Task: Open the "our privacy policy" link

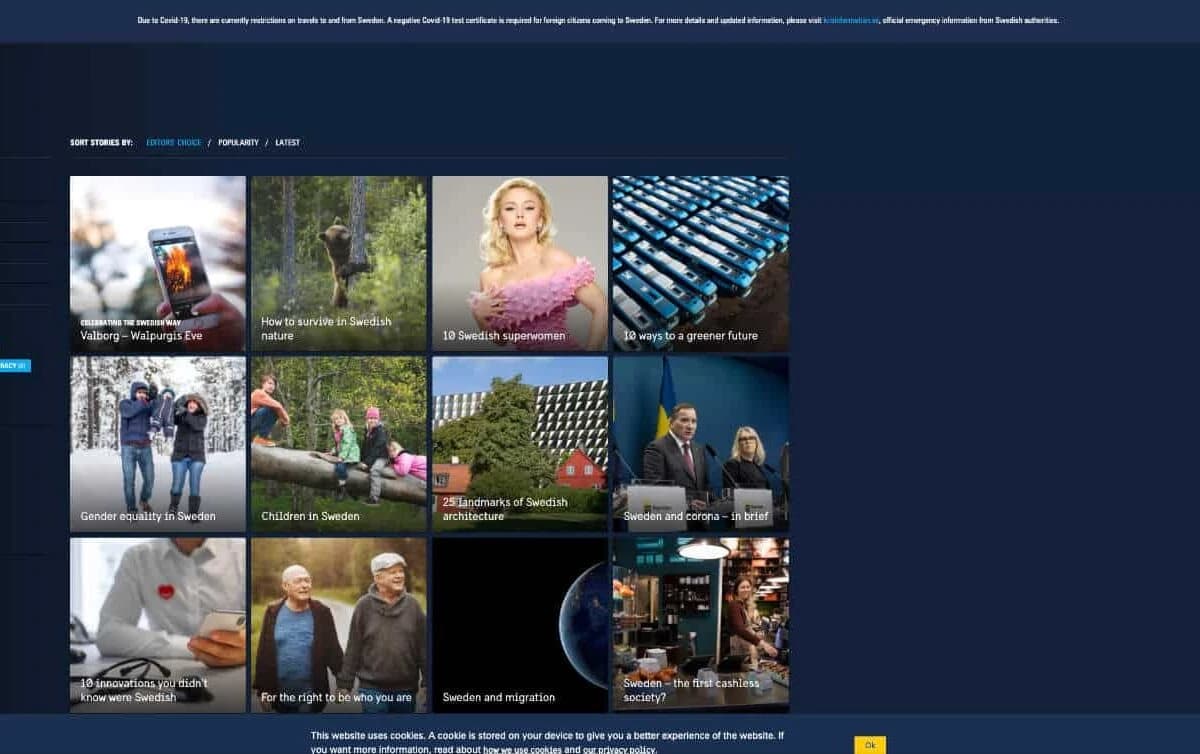Action: point(621,748)
